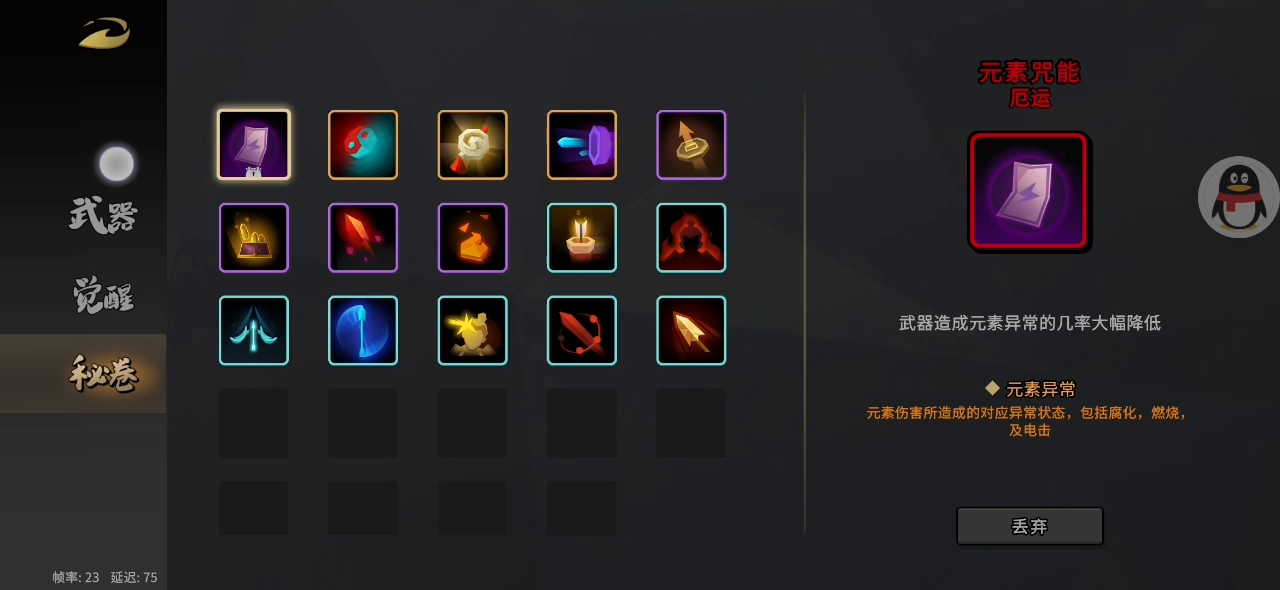This screenshot has width=1280, height=590.
Task: Select the red sword ring scroll
Action: 582,330
